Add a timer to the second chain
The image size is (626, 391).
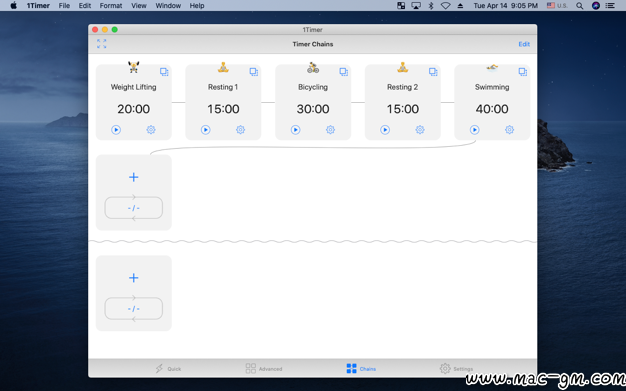pos(134,278)
